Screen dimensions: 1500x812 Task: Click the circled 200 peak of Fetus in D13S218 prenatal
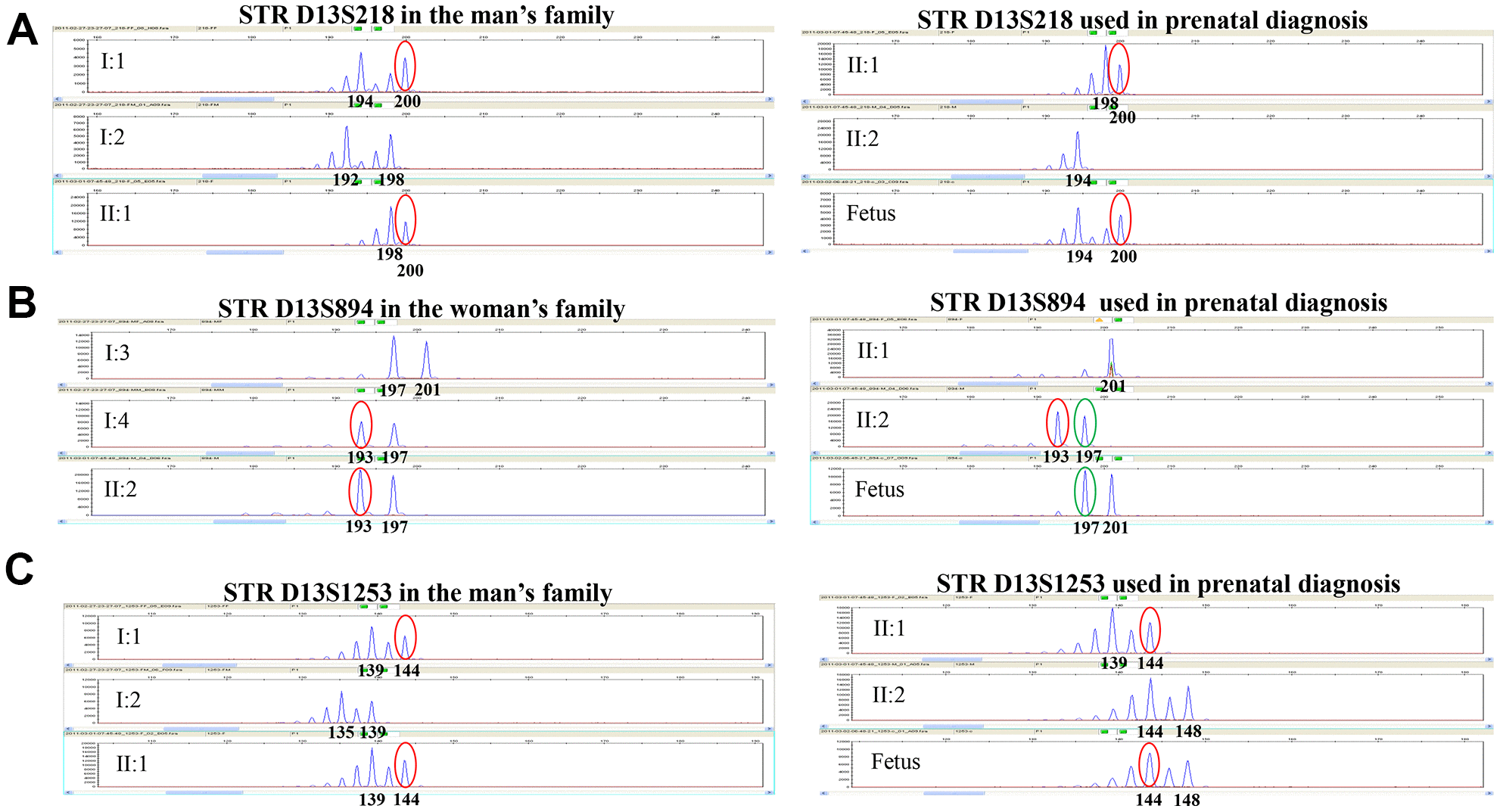1121,219
